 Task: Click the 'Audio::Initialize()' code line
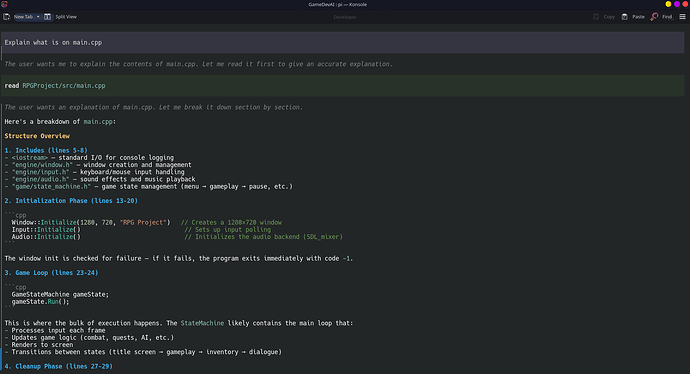[x=46, y=237]
